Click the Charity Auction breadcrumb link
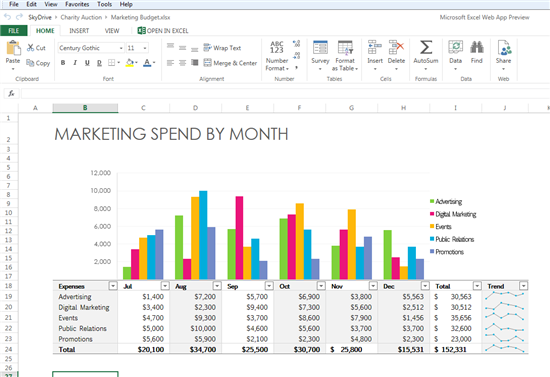550x377 pixels. pyautogui.click(x=81, y=17)
